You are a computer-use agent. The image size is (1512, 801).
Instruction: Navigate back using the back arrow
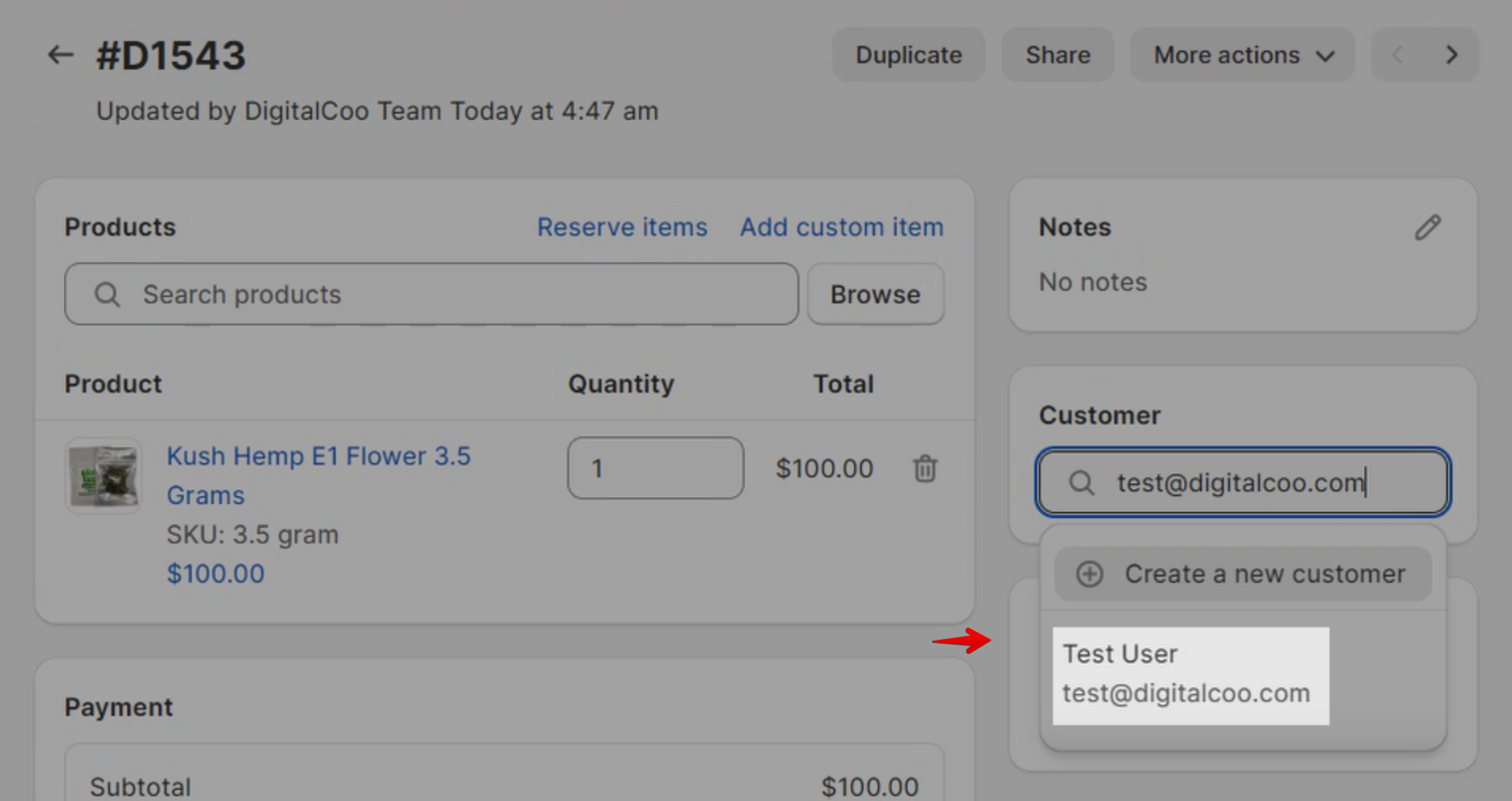59,54
